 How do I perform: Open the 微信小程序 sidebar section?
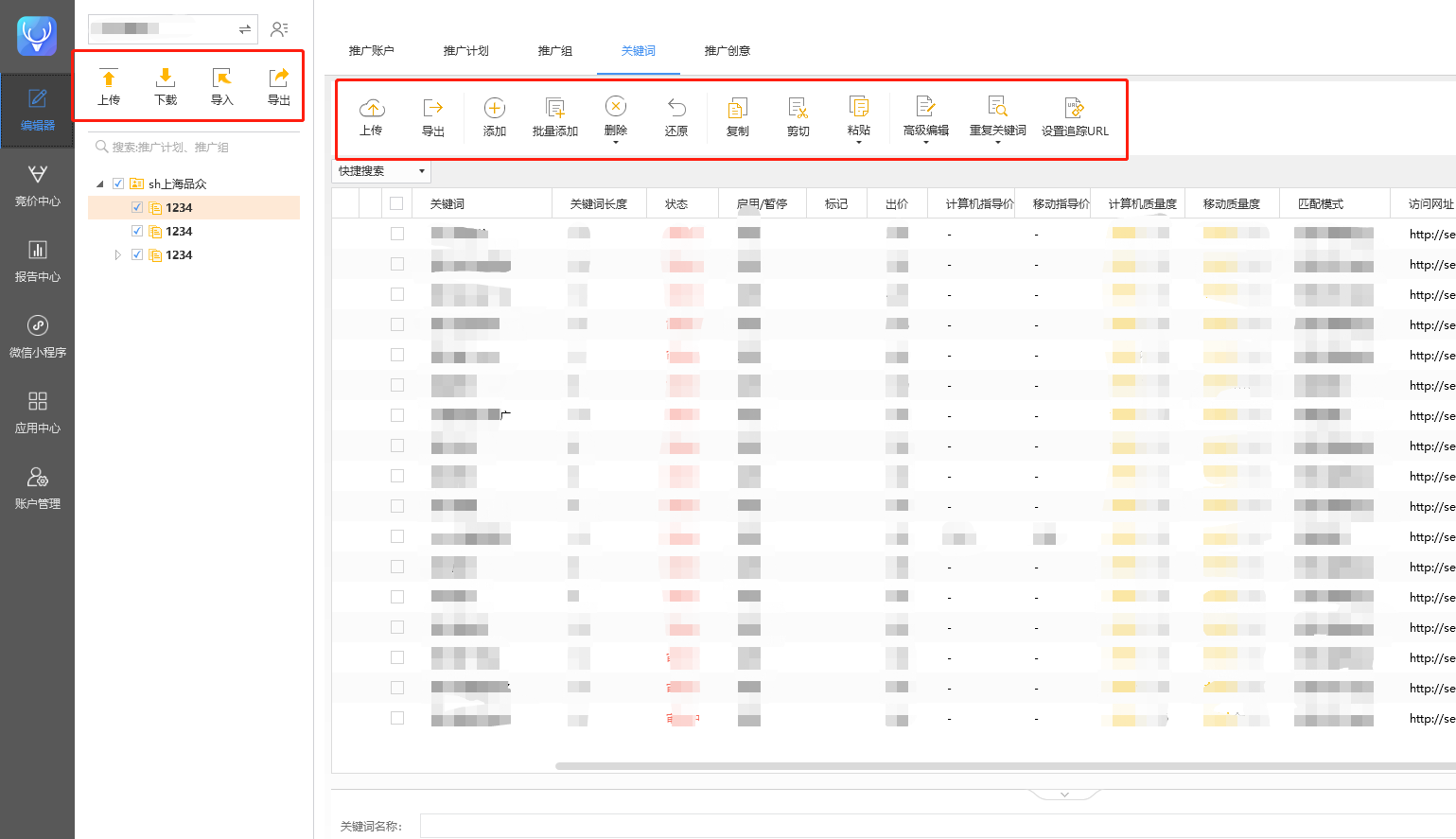pyautogui.click(x=37, y=337)
